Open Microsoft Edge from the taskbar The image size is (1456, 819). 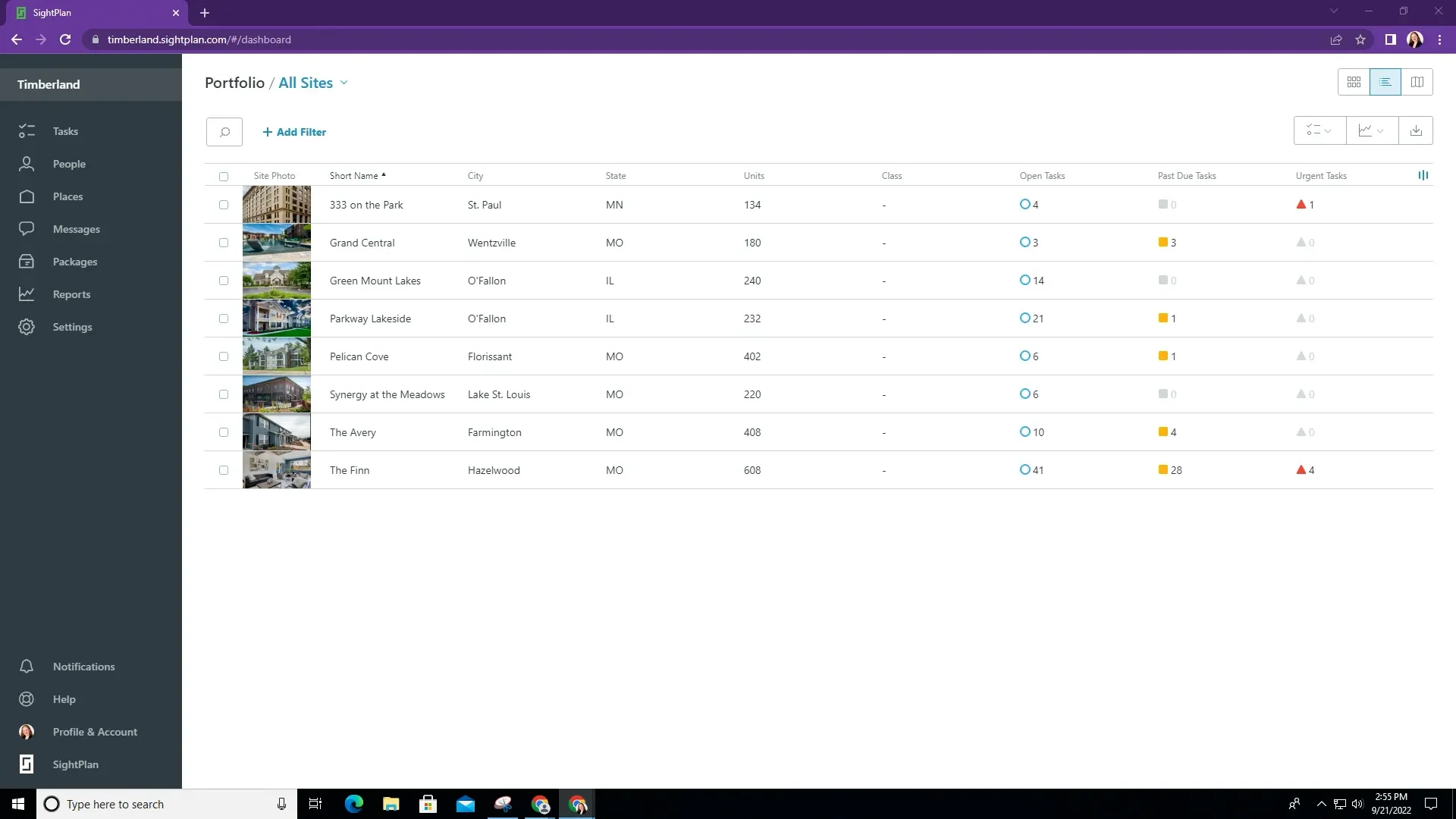(353, 804)
